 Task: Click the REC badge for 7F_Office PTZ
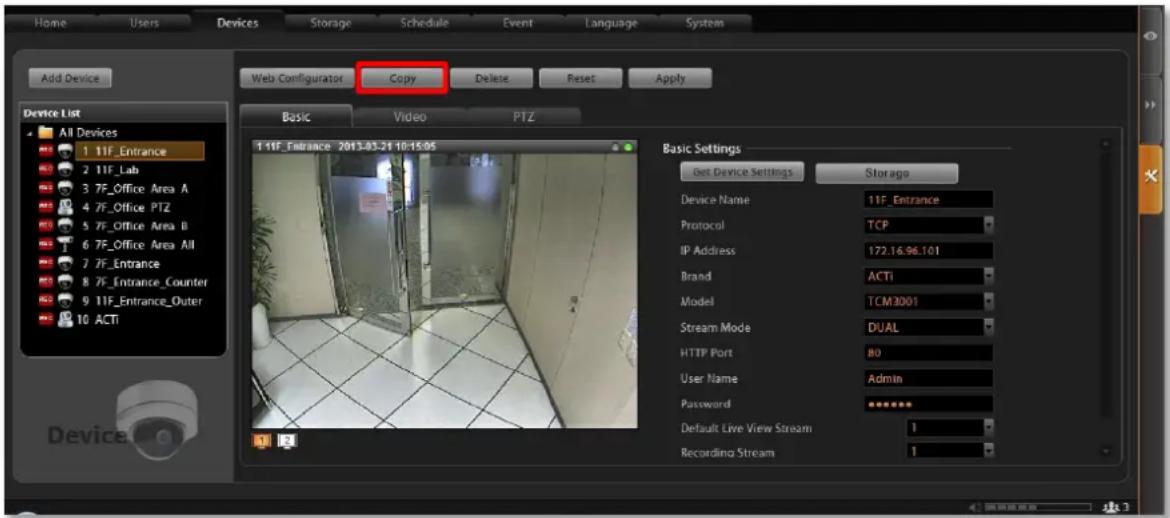44,207
